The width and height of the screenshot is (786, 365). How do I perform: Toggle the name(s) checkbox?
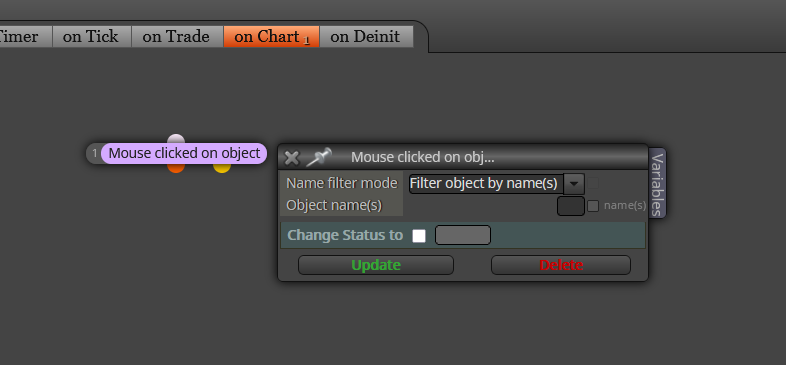(x=593, y=206)
